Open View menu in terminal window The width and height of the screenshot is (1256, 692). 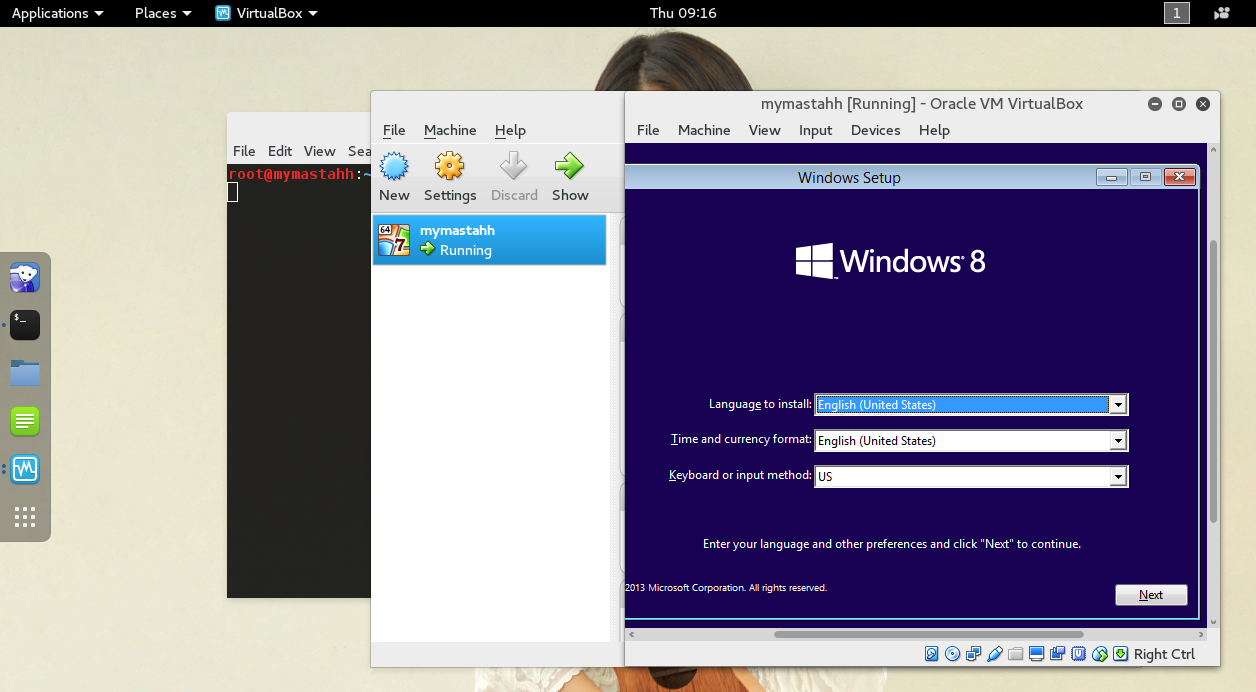[x=319, y=151]
